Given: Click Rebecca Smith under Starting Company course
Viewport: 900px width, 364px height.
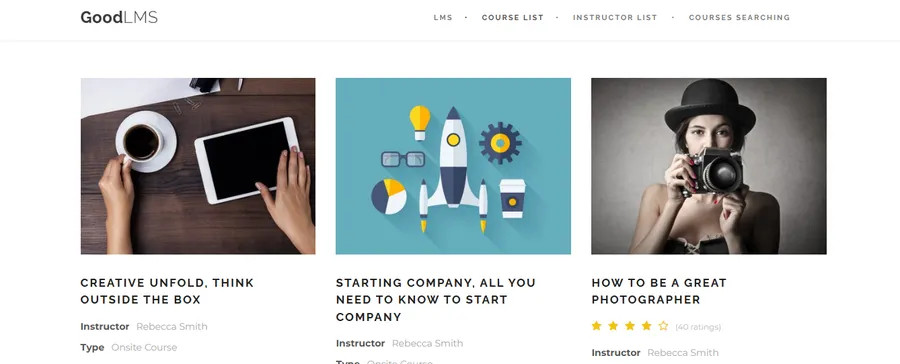Looking at the screenshot, I should (428, 343).
